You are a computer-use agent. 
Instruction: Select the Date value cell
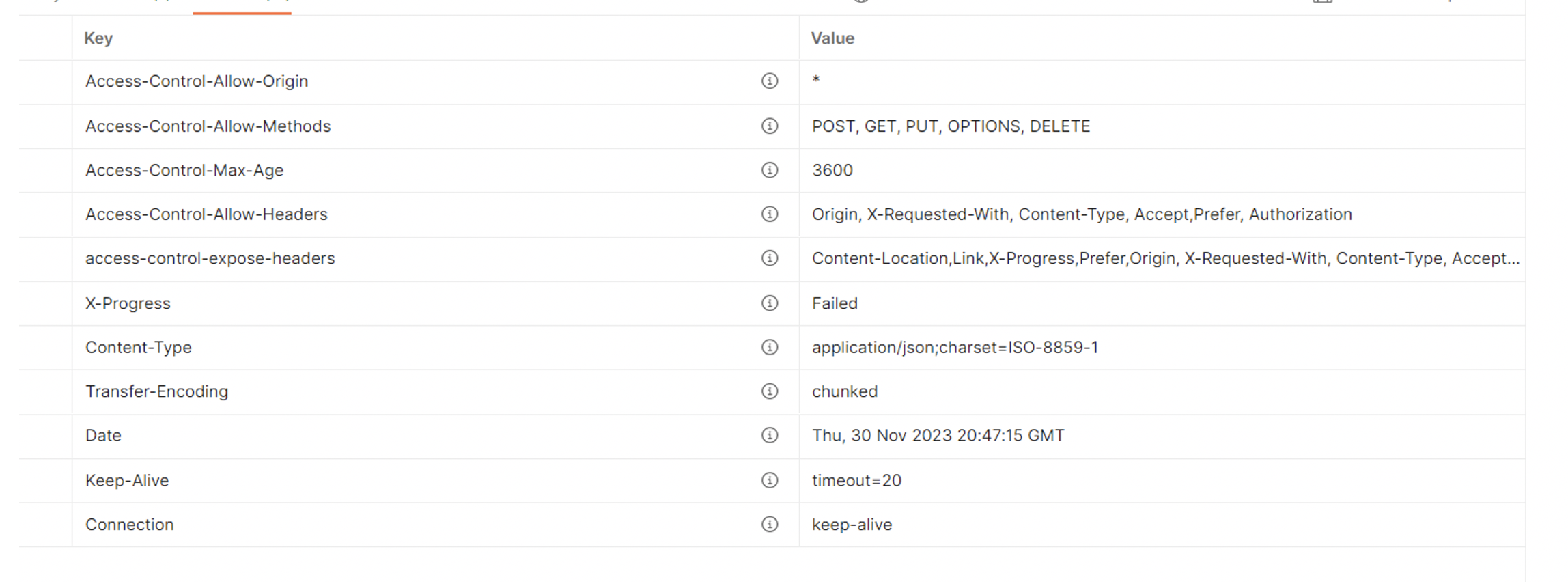point(1162,436)
